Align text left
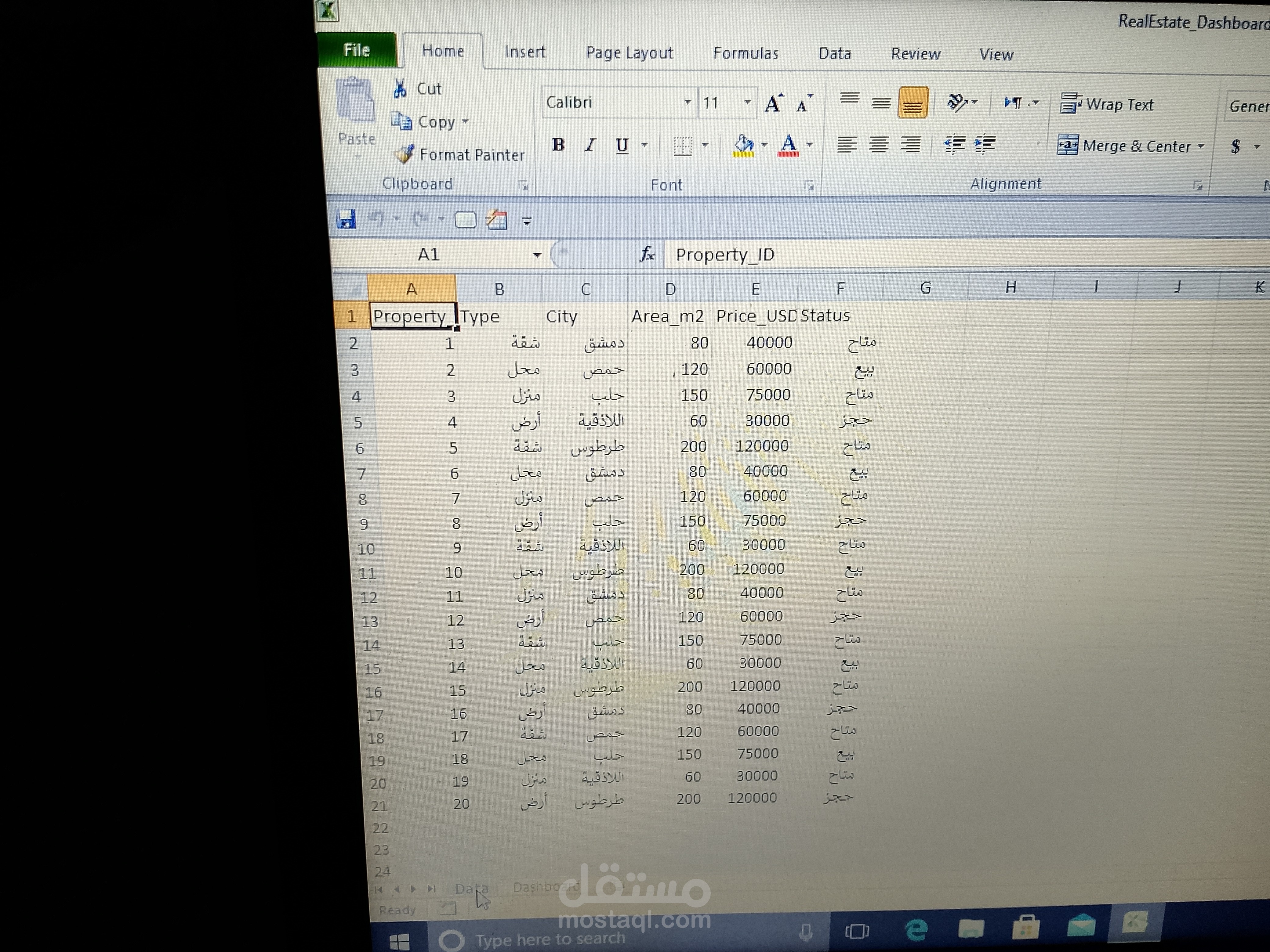Screen dimensions: 1270x952 click(x=847, y=145)
